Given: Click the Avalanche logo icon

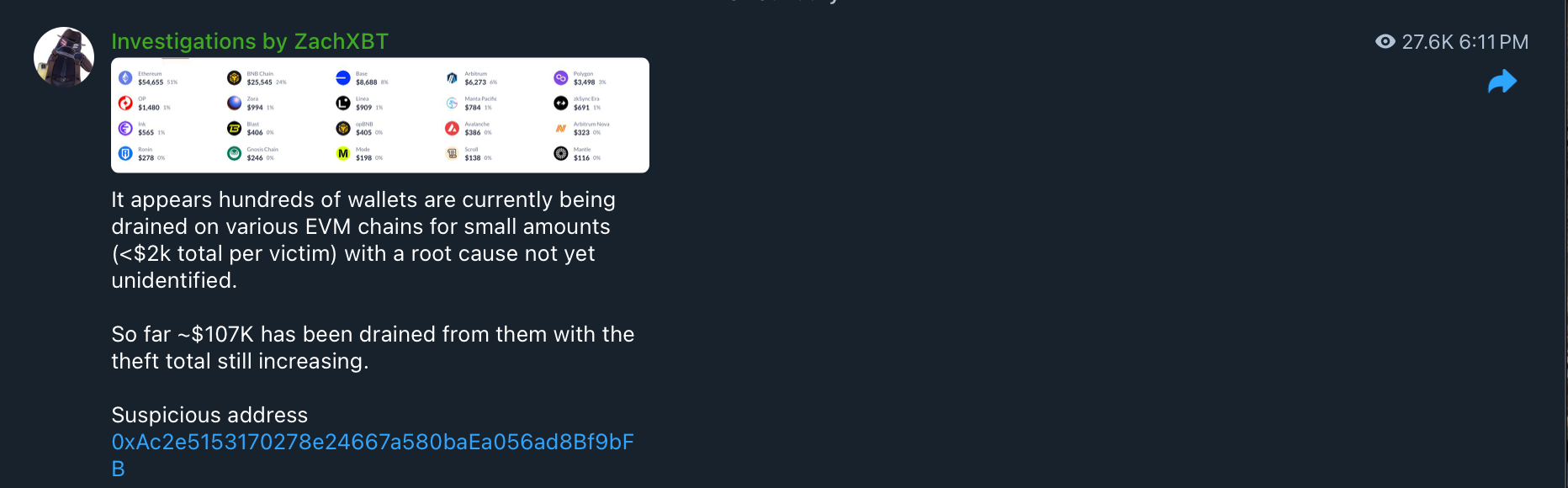Looking at the screenshot, I should pos(453,129).
